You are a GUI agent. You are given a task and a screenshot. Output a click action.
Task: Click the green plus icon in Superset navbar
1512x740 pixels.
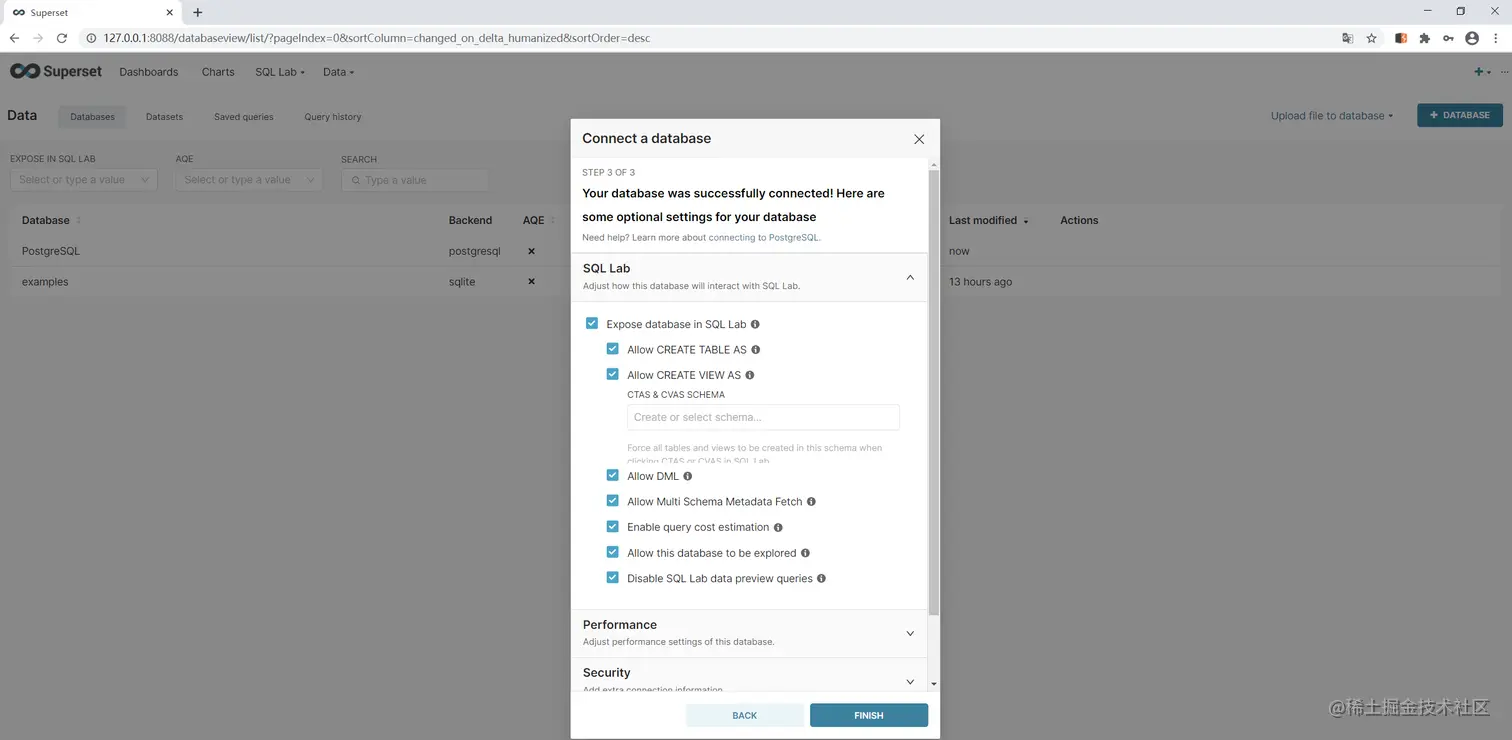tap(1479, 72)
